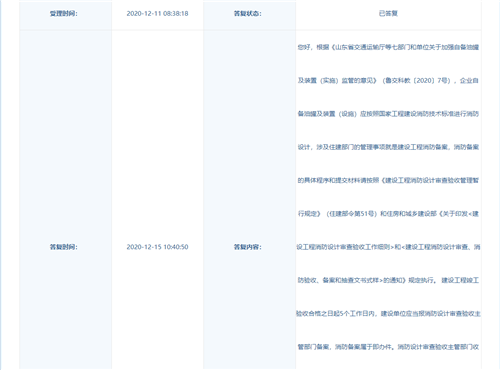Viewport: 500px width, 370px height.
Task: Select the 已答复 status value
Action: [388, 14]
